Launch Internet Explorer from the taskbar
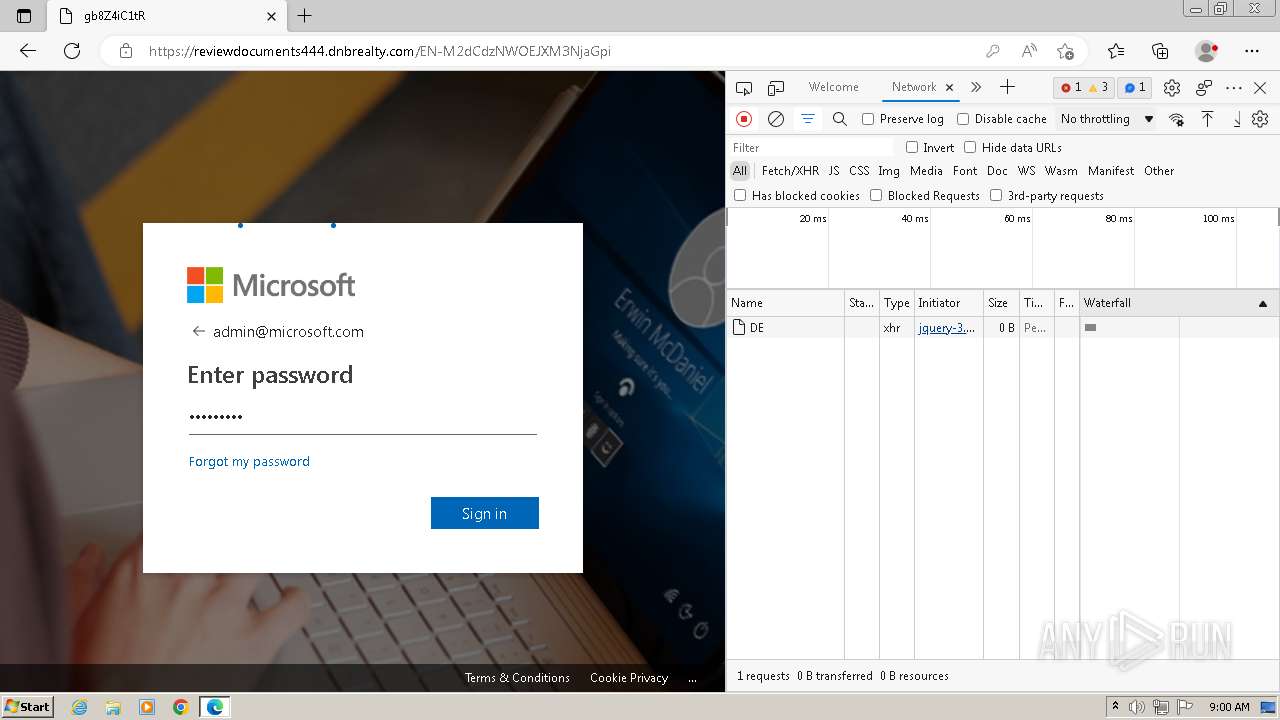 (80, 707)
